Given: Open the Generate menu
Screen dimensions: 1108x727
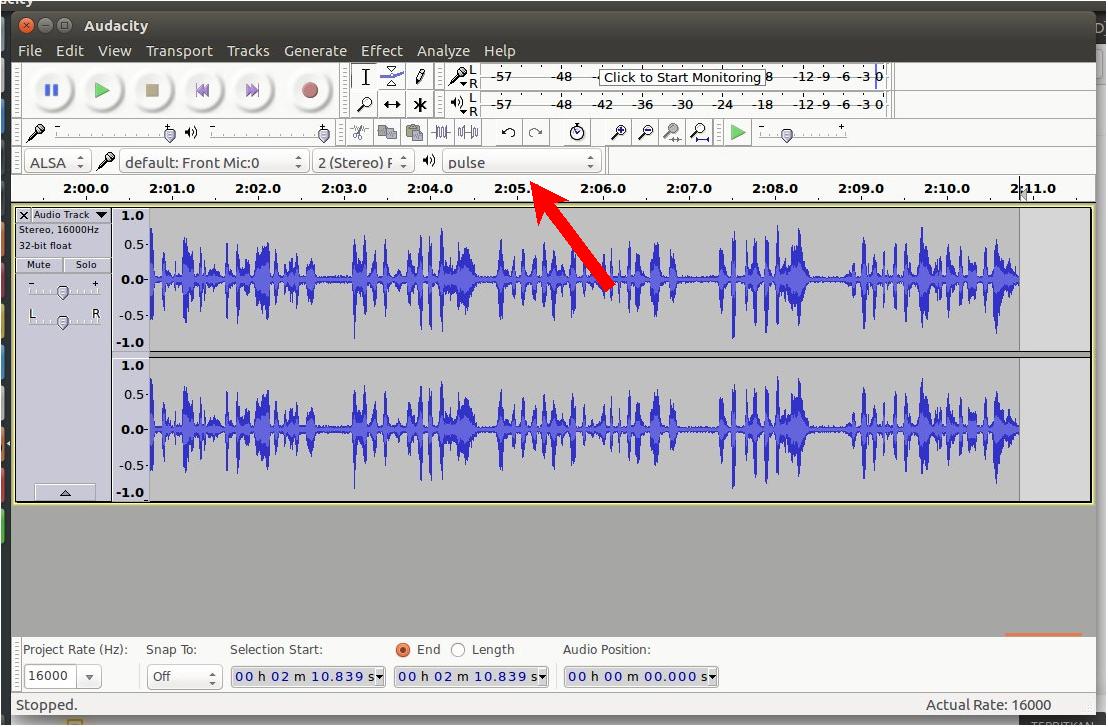Looking at the screenshot, I should click(315, 50).
